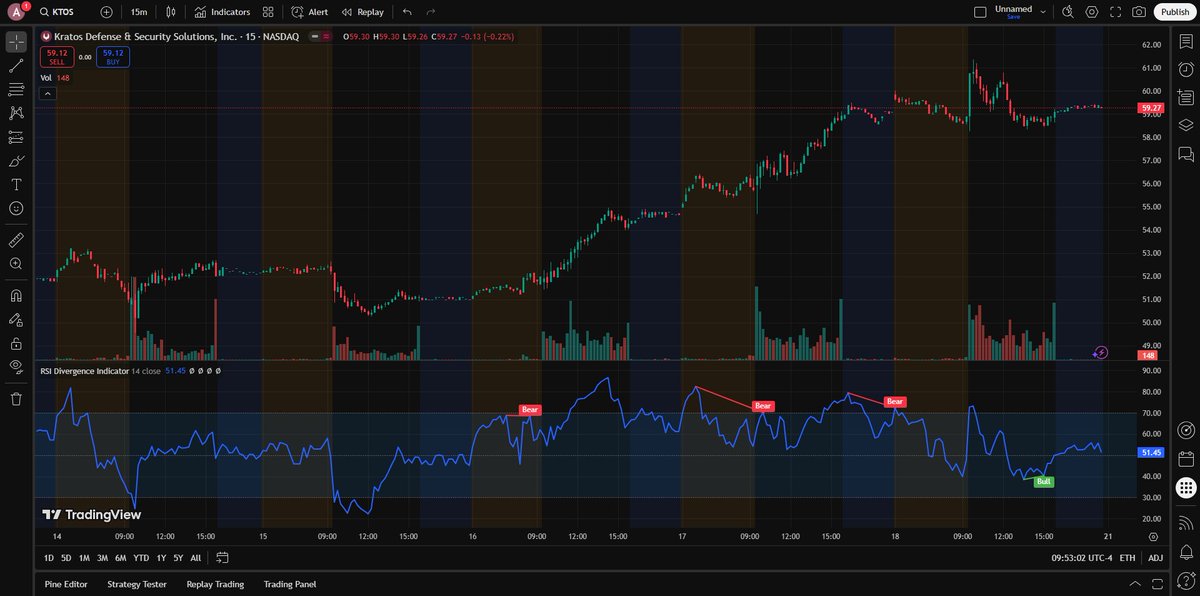Screen dimensions: 1200x596
Task: Start bar Replay mode
Action: (362, 12)
